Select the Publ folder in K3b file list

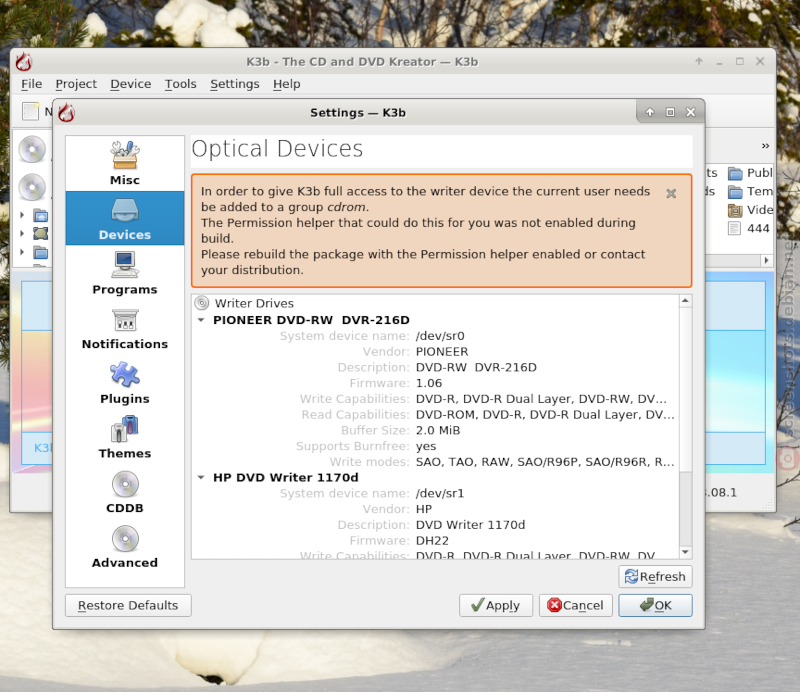coord(750,173)
